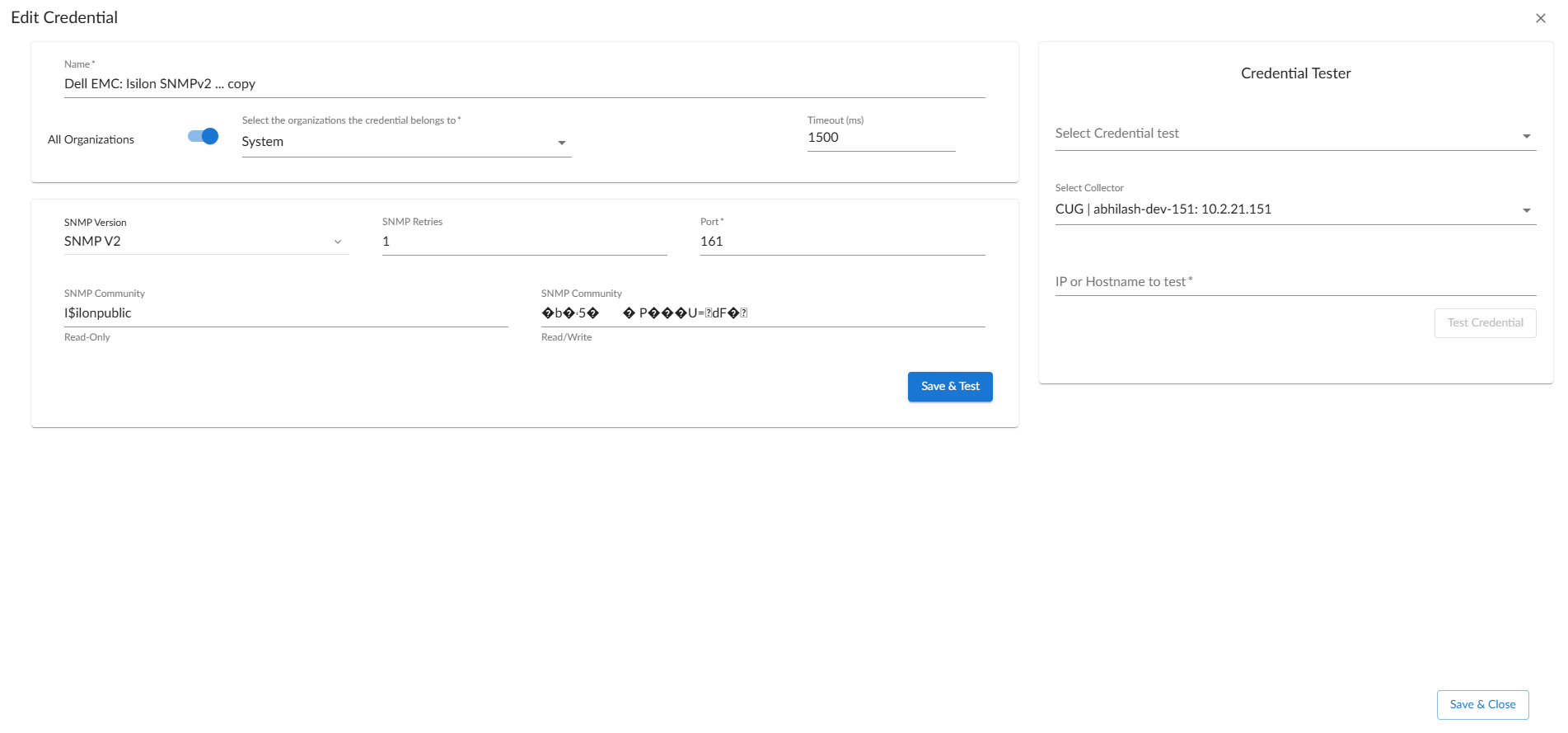Click the Name field with Dell EMC text
The image size is (1568, 733).
tap(524, 84)
